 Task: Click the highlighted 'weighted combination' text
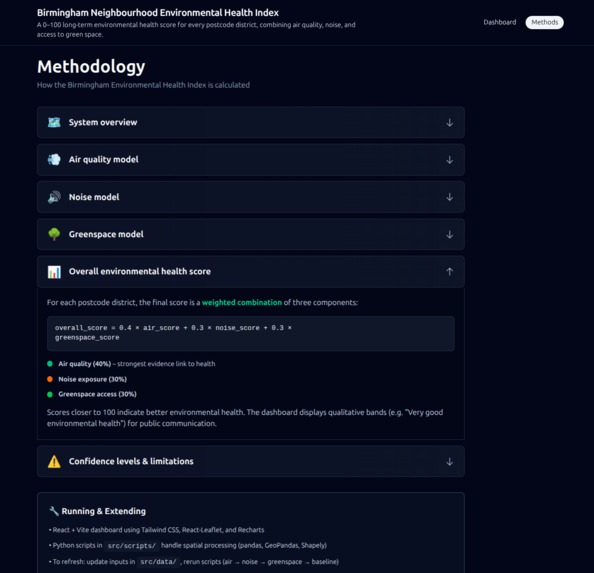click(242, 302)
